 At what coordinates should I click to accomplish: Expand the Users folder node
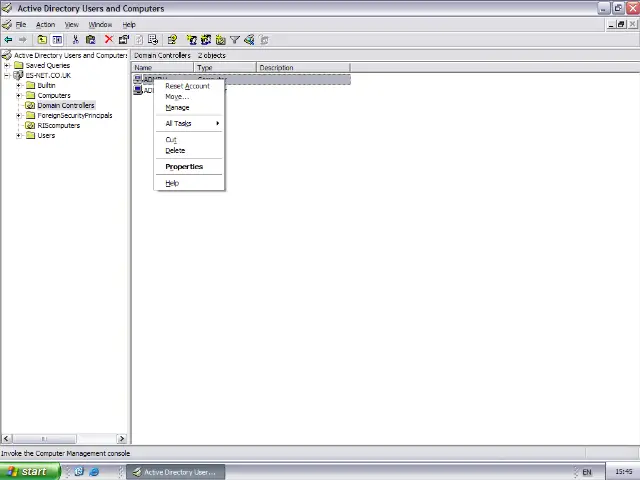click(x=18, y=136)
